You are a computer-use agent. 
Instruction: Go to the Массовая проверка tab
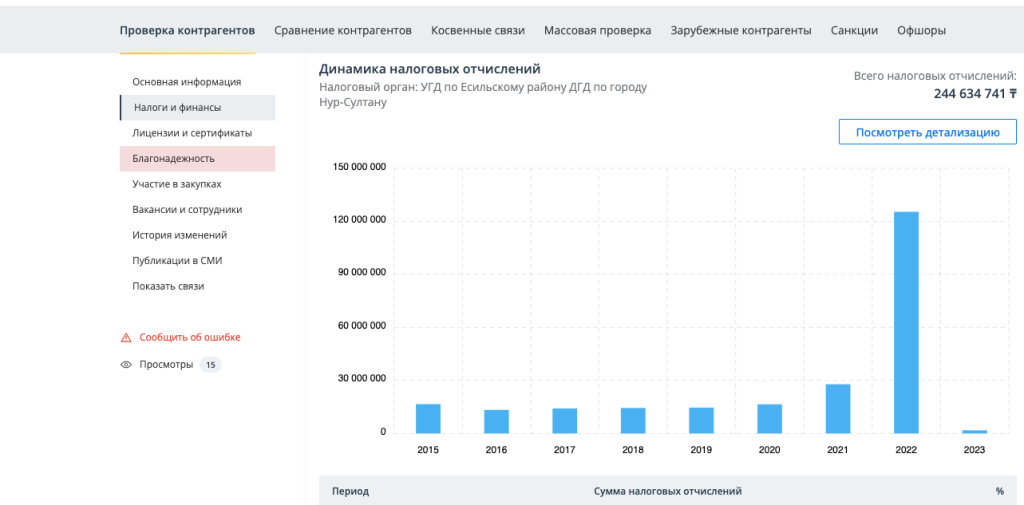[598, 30]
